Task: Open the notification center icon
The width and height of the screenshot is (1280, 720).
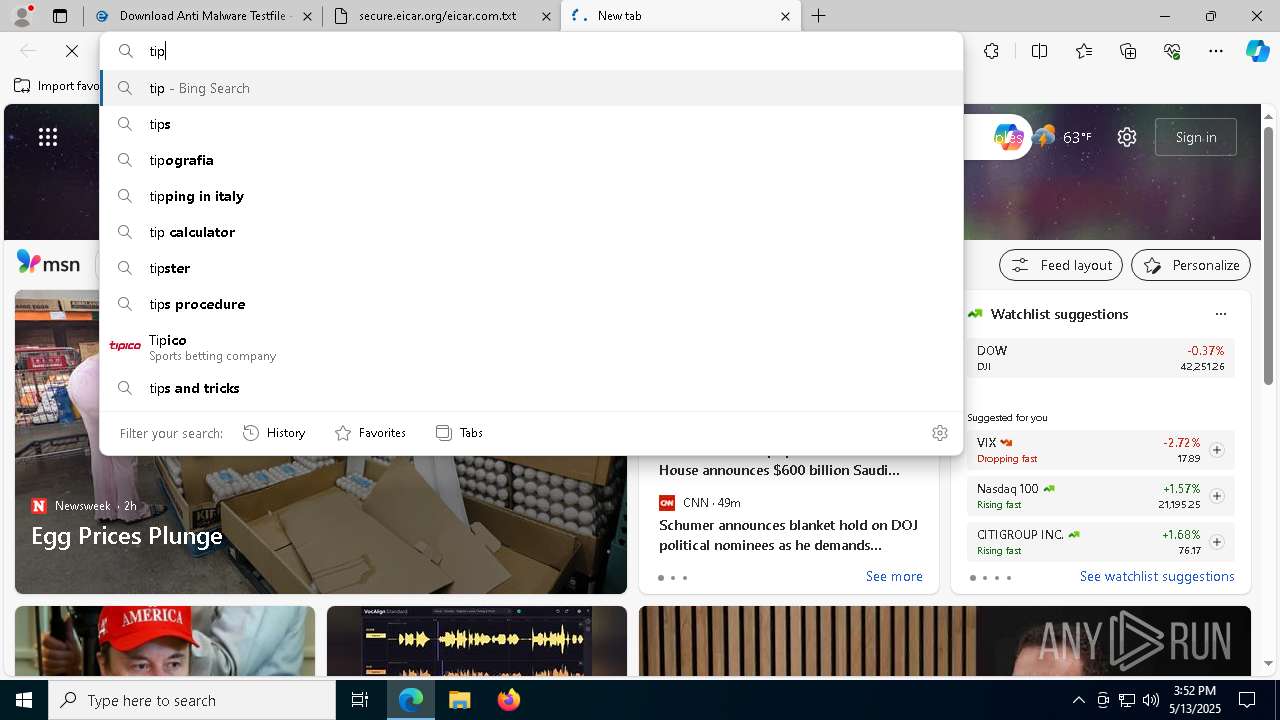Action: point(1247,700)
